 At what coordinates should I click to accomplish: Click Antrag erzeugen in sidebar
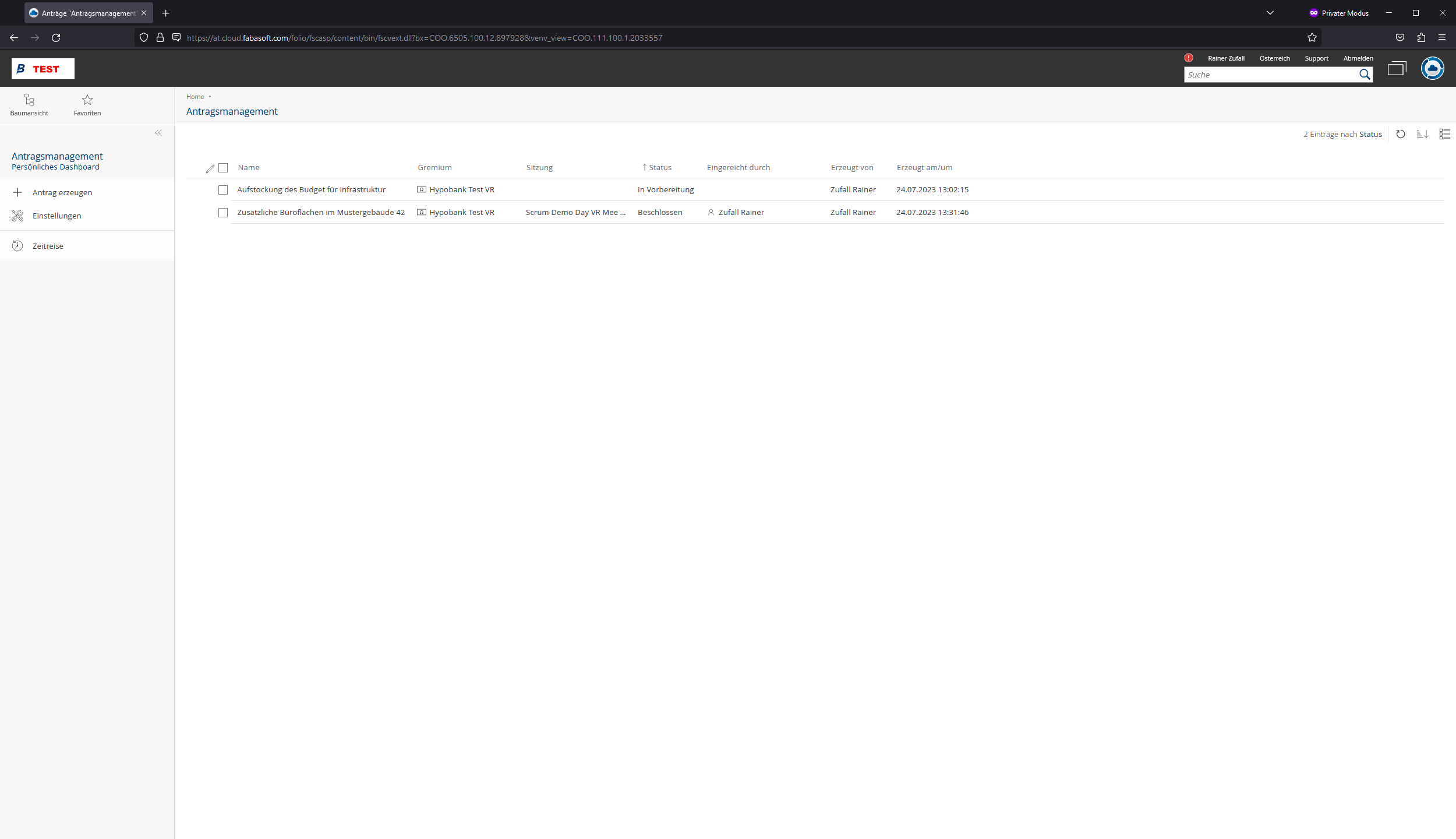tap(62, 193)
